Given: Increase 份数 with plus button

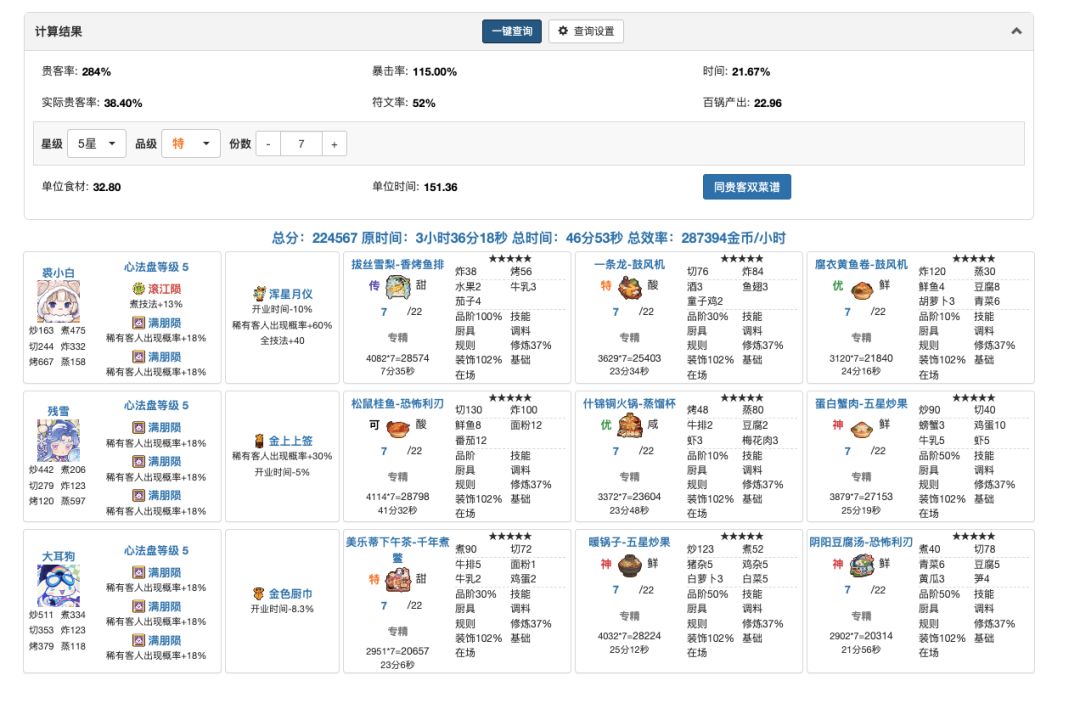Looking at the screenshot, I should click(x=334, y=144).
